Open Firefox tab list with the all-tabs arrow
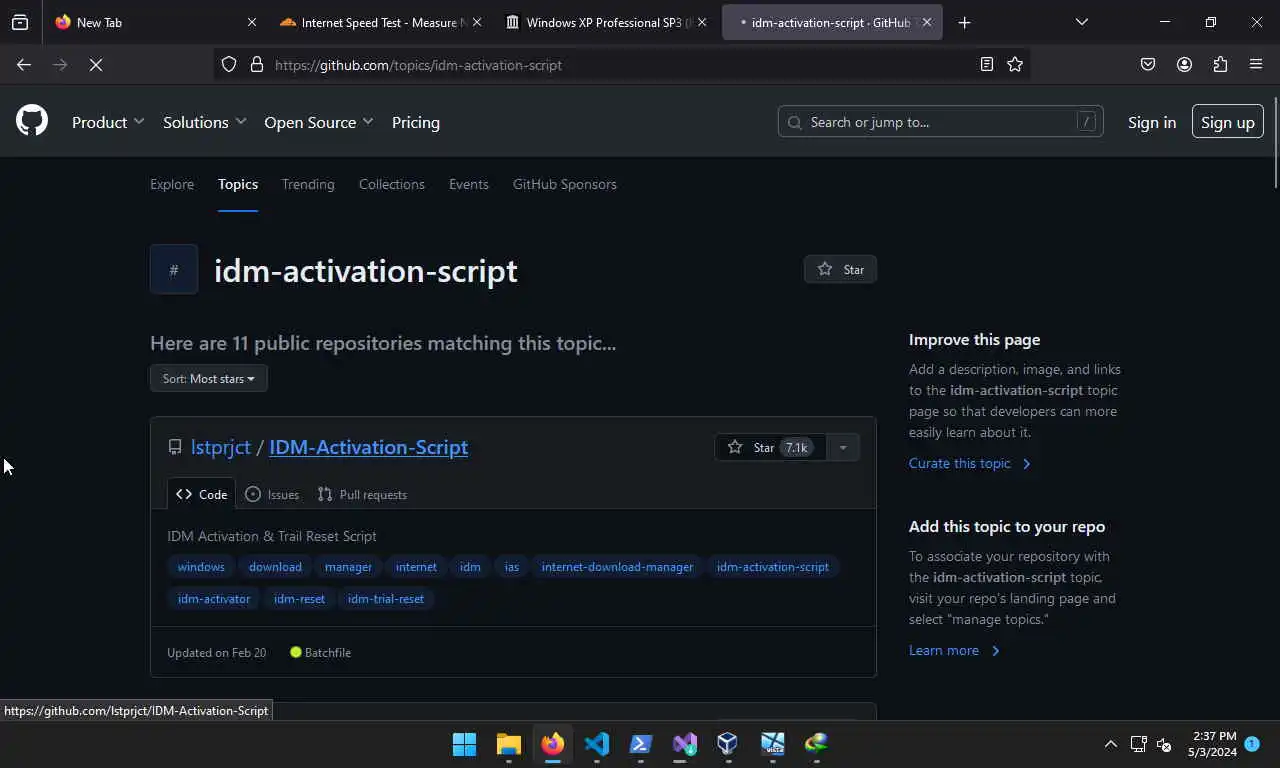This screenshot has width=1280, height=768. coord(1081,22)
